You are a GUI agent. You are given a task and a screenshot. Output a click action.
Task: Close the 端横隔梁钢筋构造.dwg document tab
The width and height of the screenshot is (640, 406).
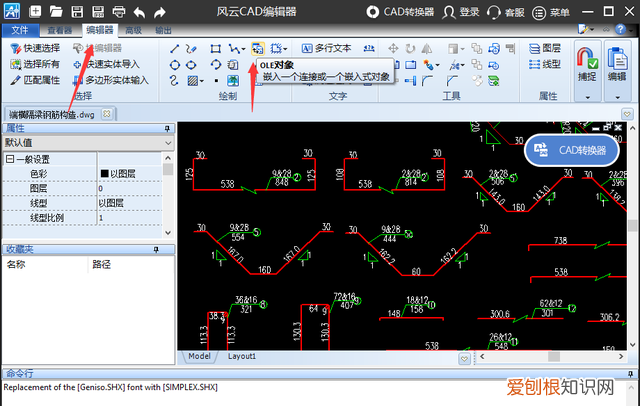pyautogui.click(x=107, y=114)
